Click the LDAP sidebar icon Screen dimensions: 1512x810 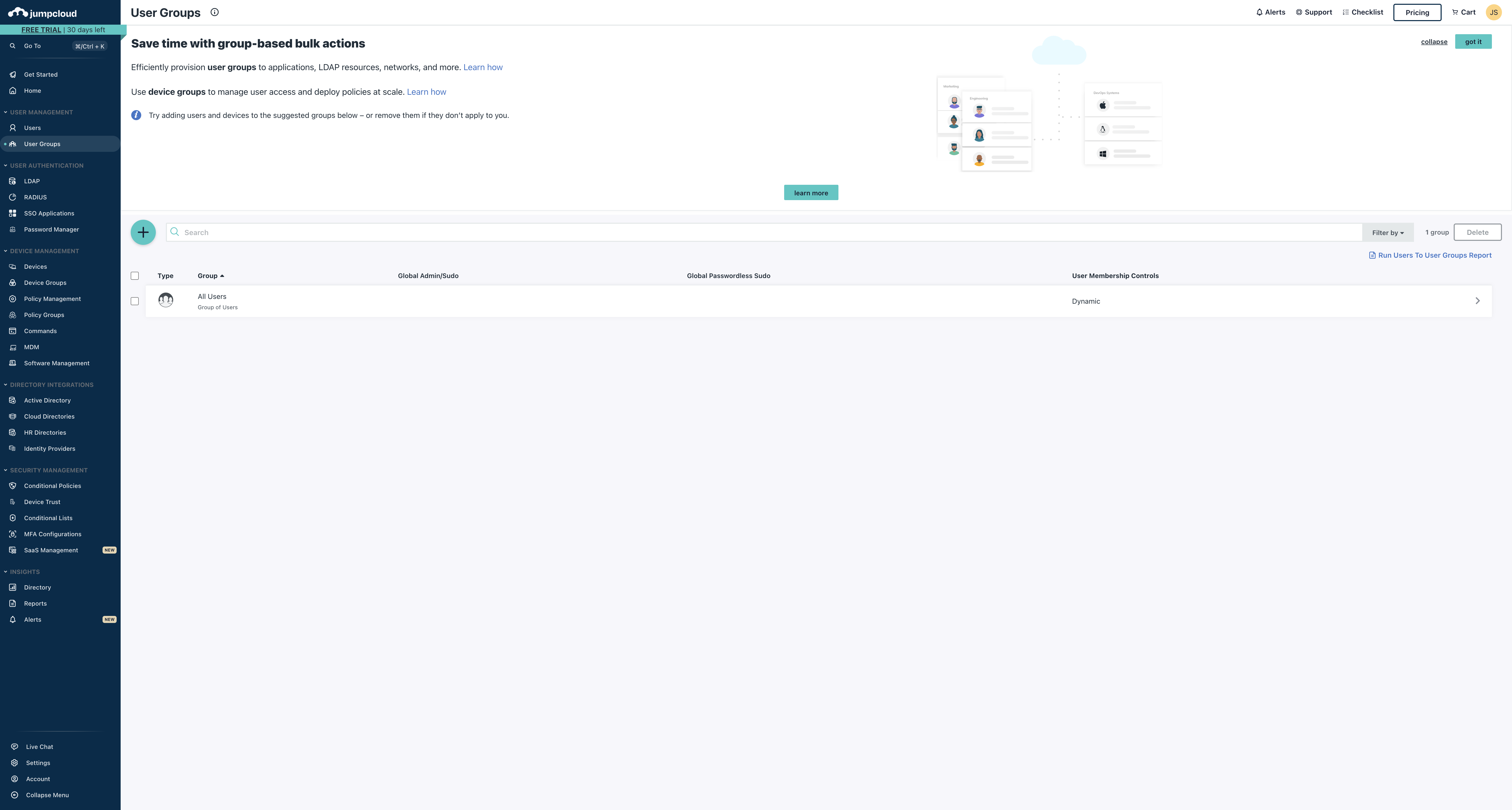(12, 181)
